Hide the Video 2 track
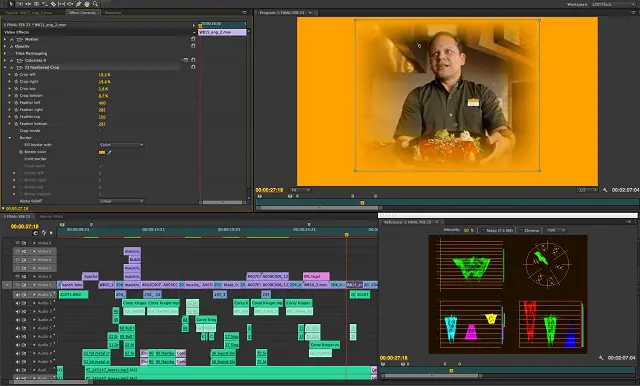The image size is (640, 386). 17,276
